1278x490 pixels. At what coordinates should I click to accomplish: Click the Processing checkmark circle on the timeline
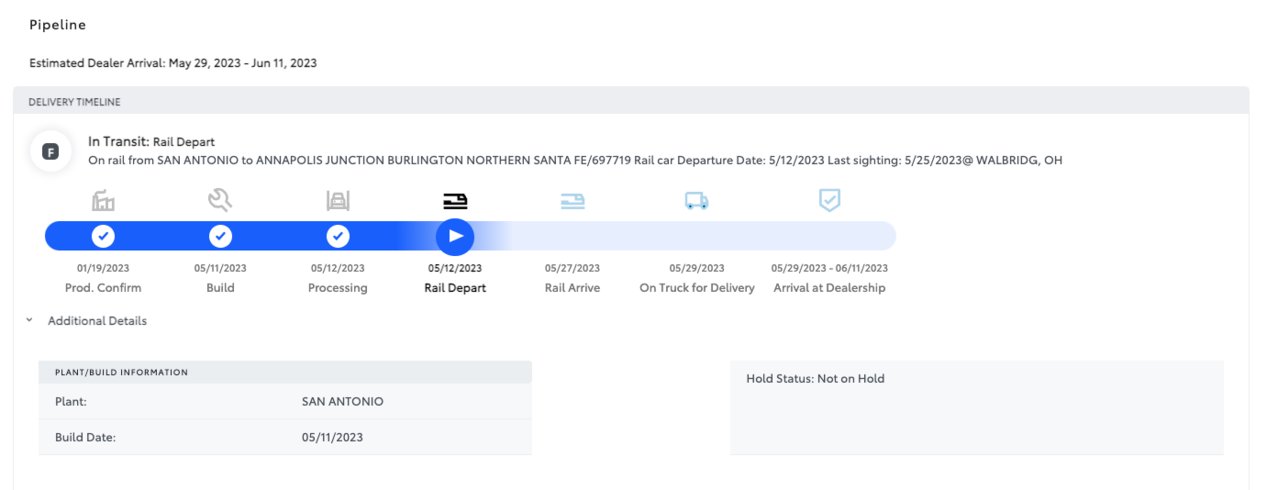(338, 236)
